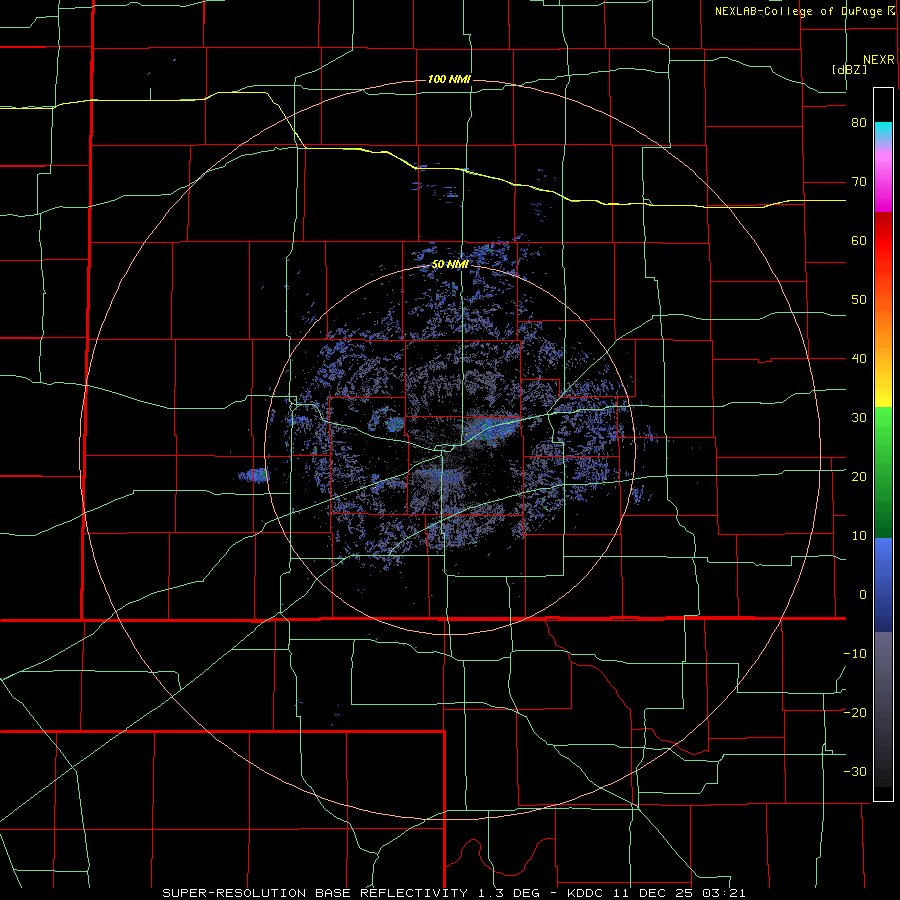
Task: Click the -30 value on the dBZ scale
Action: 855,771
